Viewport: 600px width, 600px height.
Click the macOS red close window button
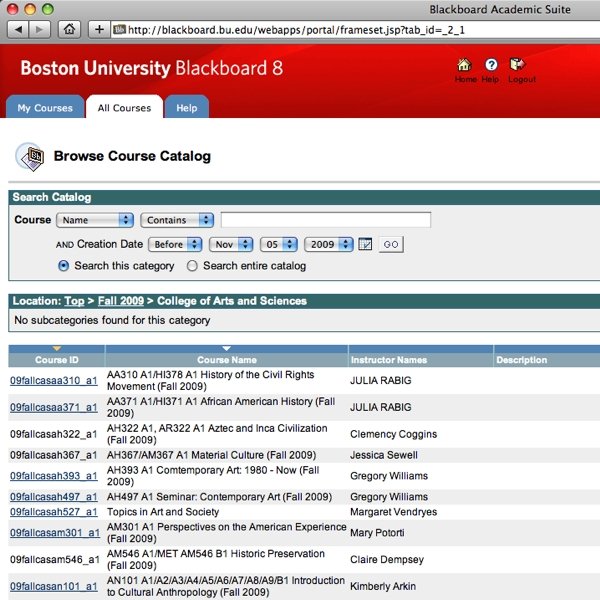click(13, 9)
